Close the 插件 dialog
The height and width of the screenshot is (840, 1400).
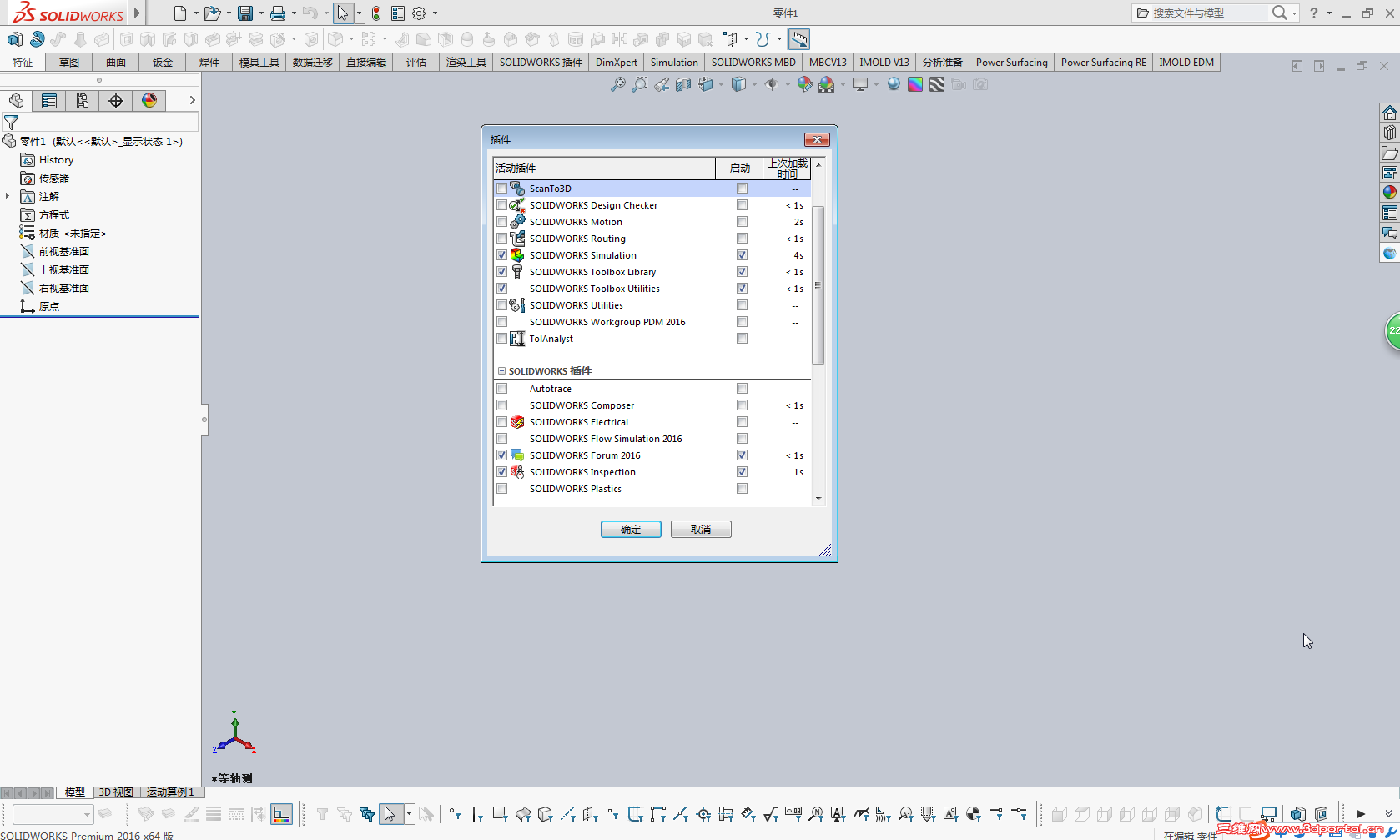click(817, 139)
